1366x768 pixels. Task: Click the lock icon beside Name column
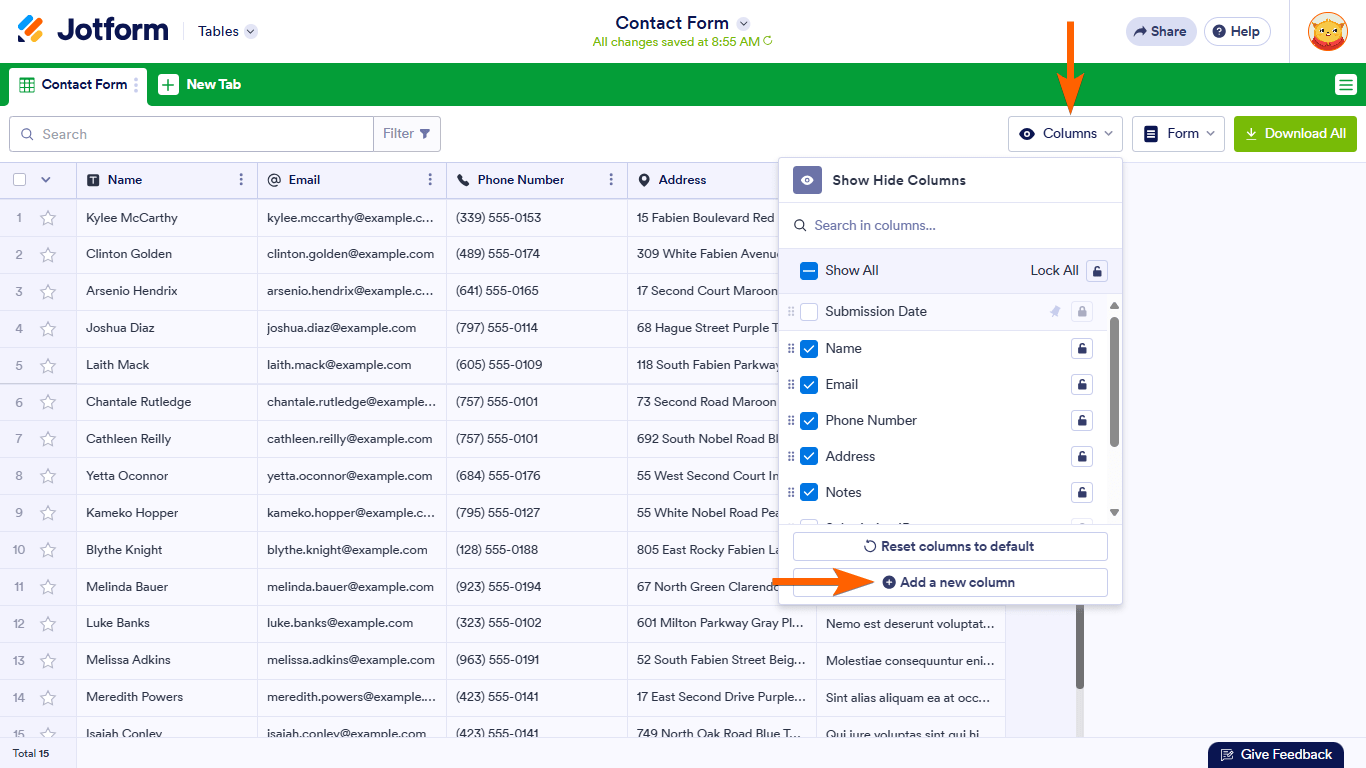[1081, 349]
